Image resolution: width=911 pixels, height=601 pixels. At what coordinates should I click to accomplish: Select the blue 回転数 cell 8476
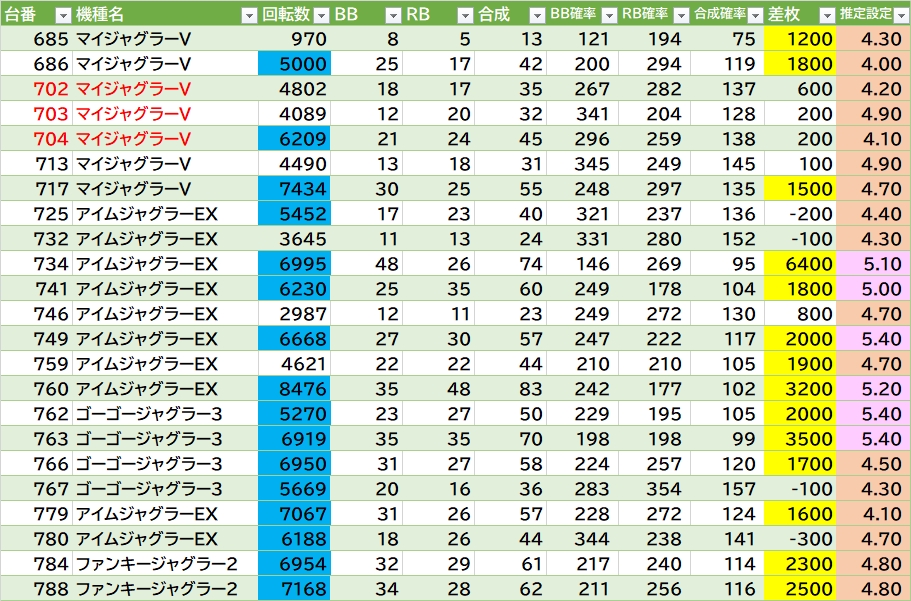[x=294, y=389]
